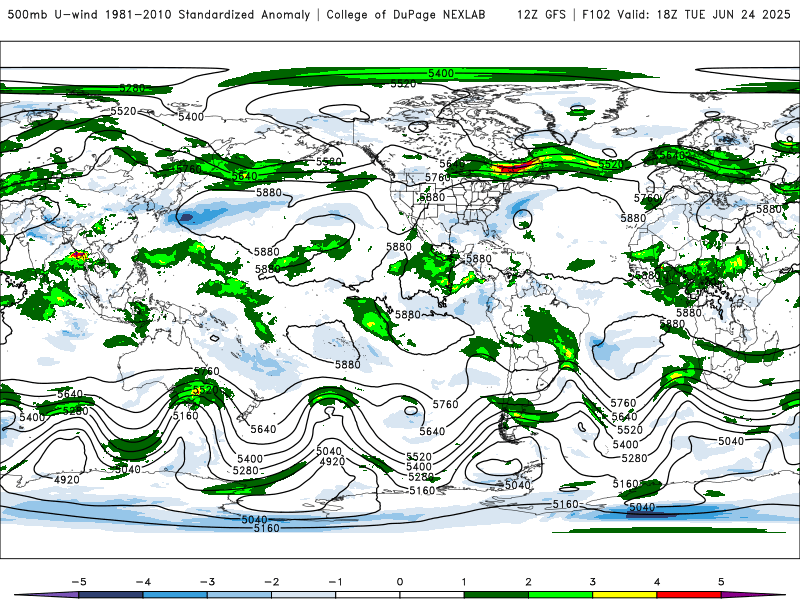Select the light blue -3 to -2 colorbar segment

click(x=239, y=595)
